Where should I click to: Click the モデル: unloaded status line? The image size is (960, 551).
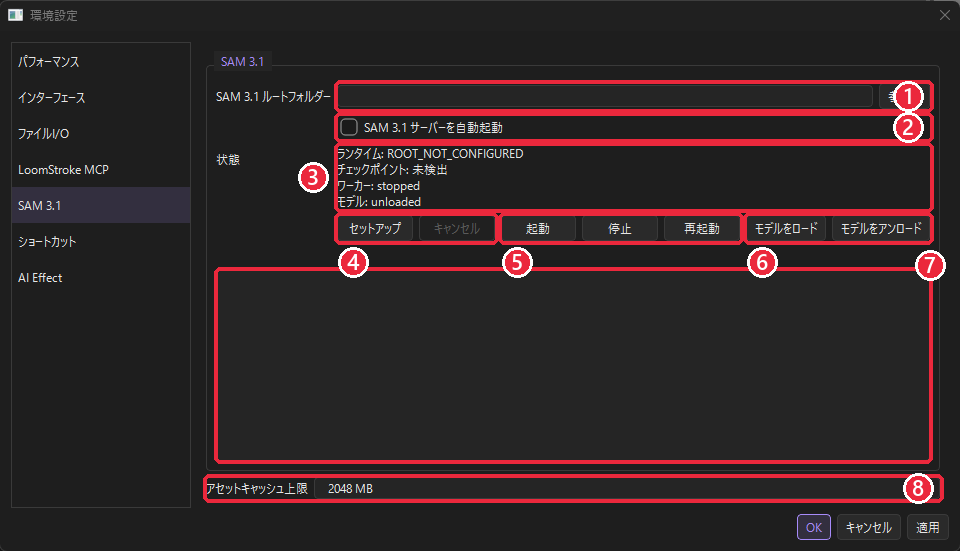[x=379, y=202]
